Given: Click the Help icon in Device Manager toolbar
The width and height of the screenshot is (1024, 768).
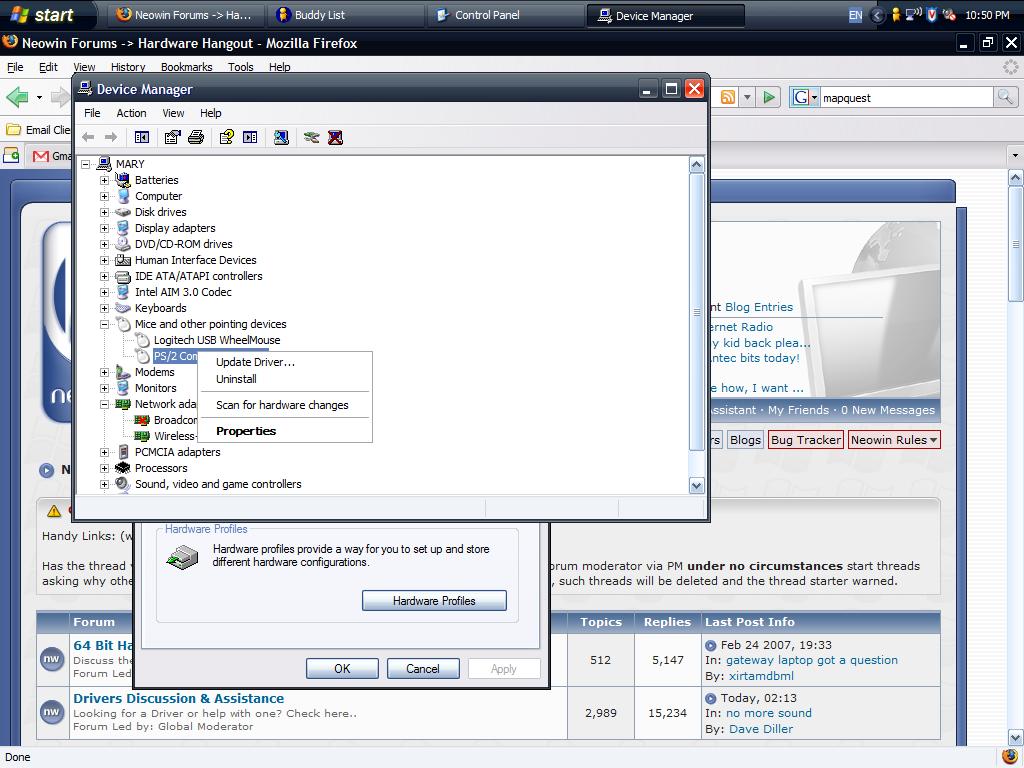Looking at the screenshot, I should click(227, 137).
